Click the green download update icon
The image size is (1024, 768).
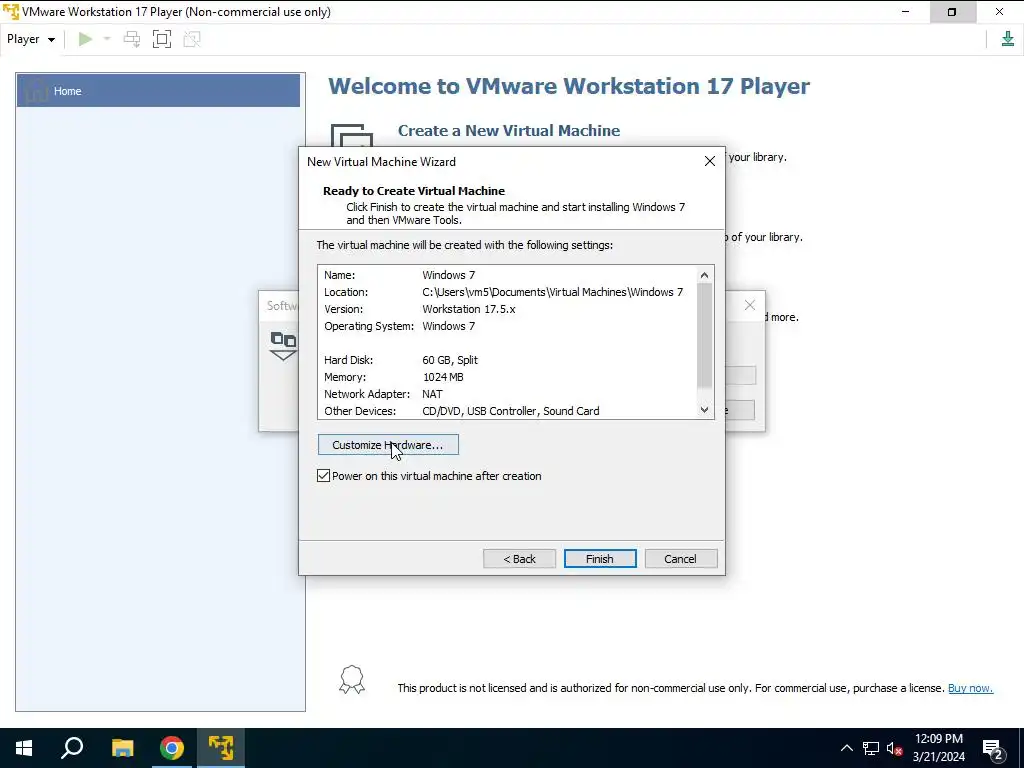(x=1008, y=39)
